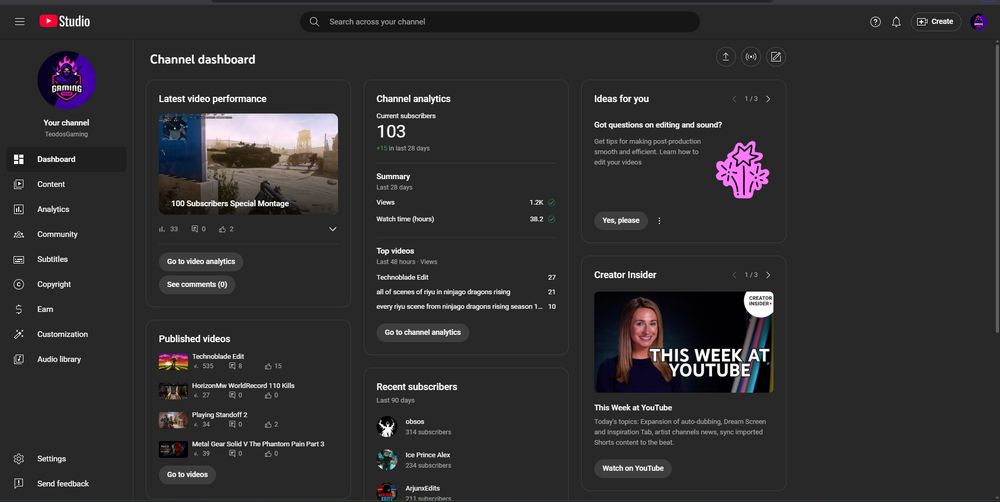Click the Ice Prince Alex subscriber avatar
This screenshot has height=502, width=1000.
coord(387,460)
